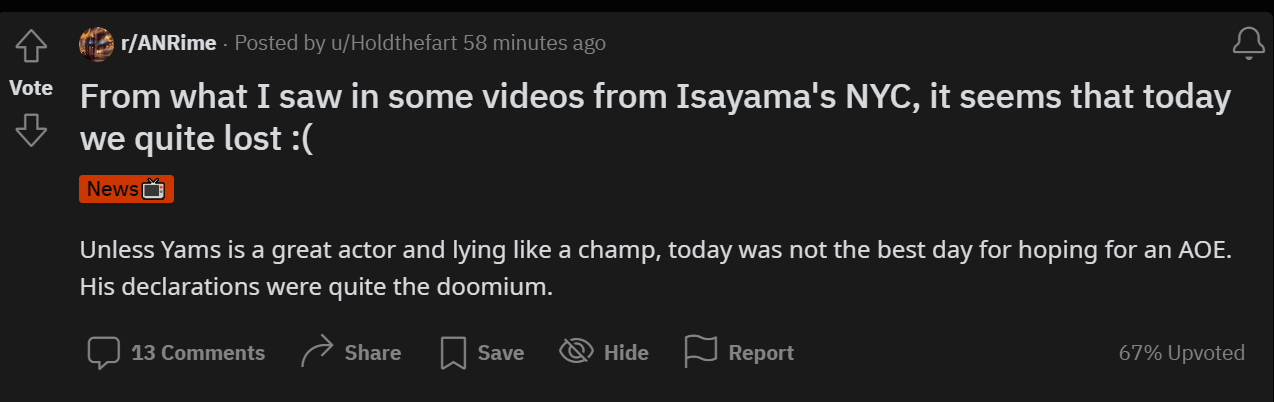This screenshot has width=1274, height=402.
Task: Click the crossed-out eye Hide icon
Action: pos(576,351)
